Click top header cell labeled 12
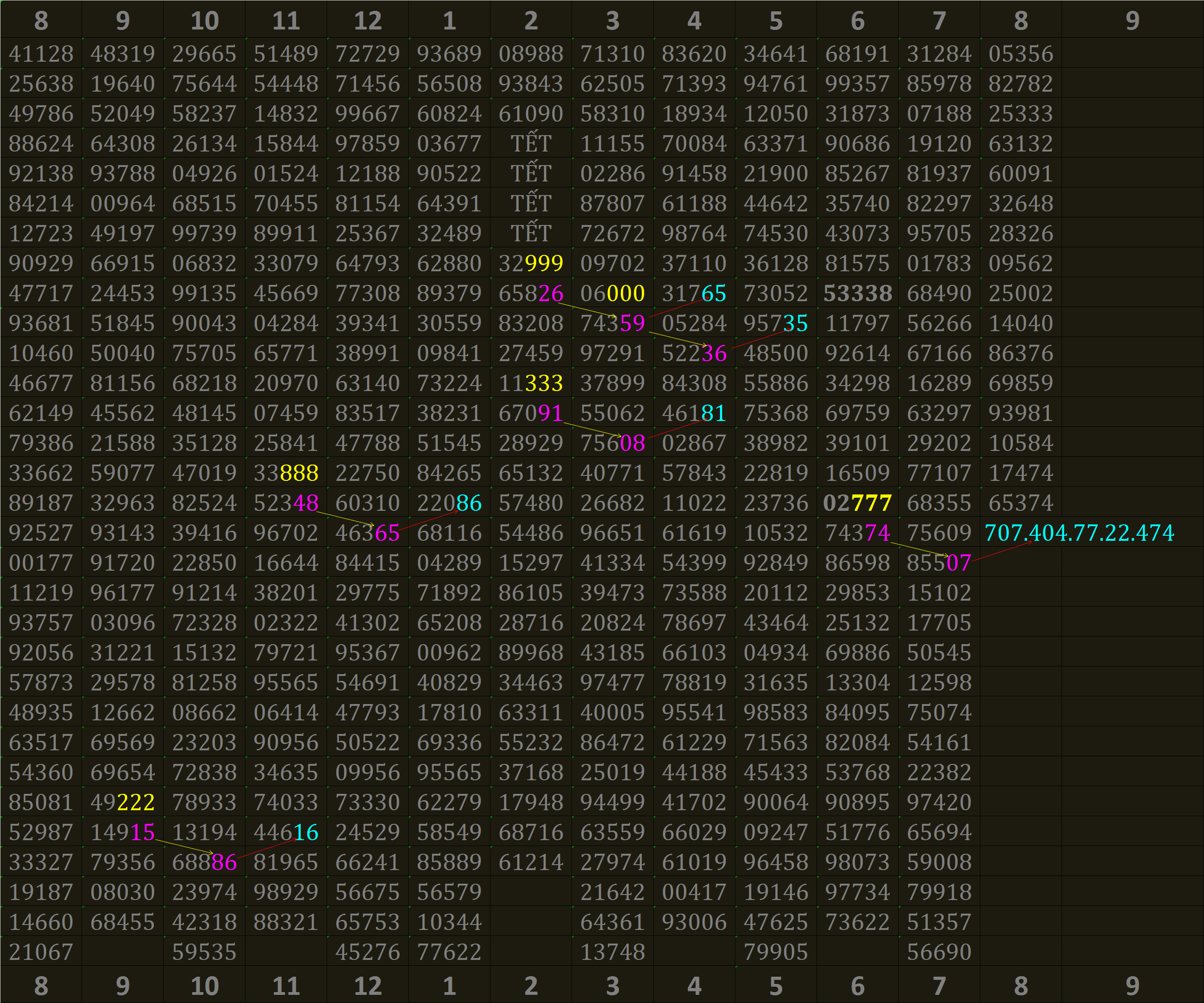The image size is (1204, 1003). coord(367,21)
